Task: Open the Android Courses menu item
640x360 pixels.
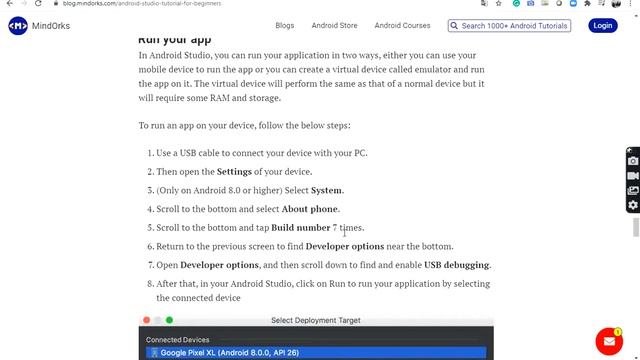Action: [402, 25]
